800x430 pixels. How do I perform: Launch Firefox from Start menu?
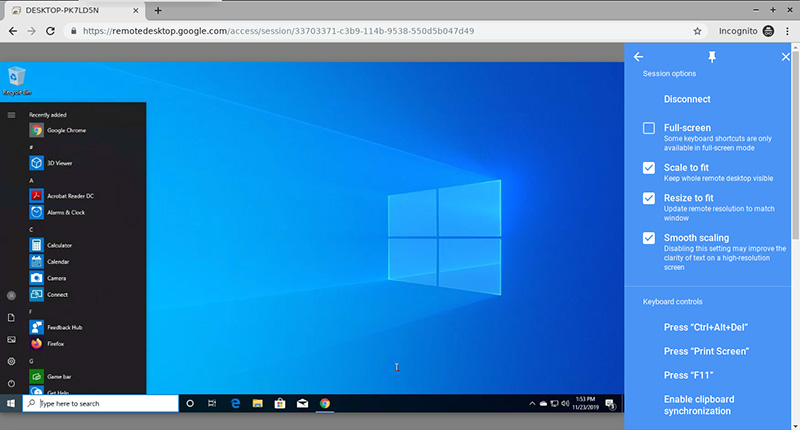pyautogui.click(x=47, y=344)
